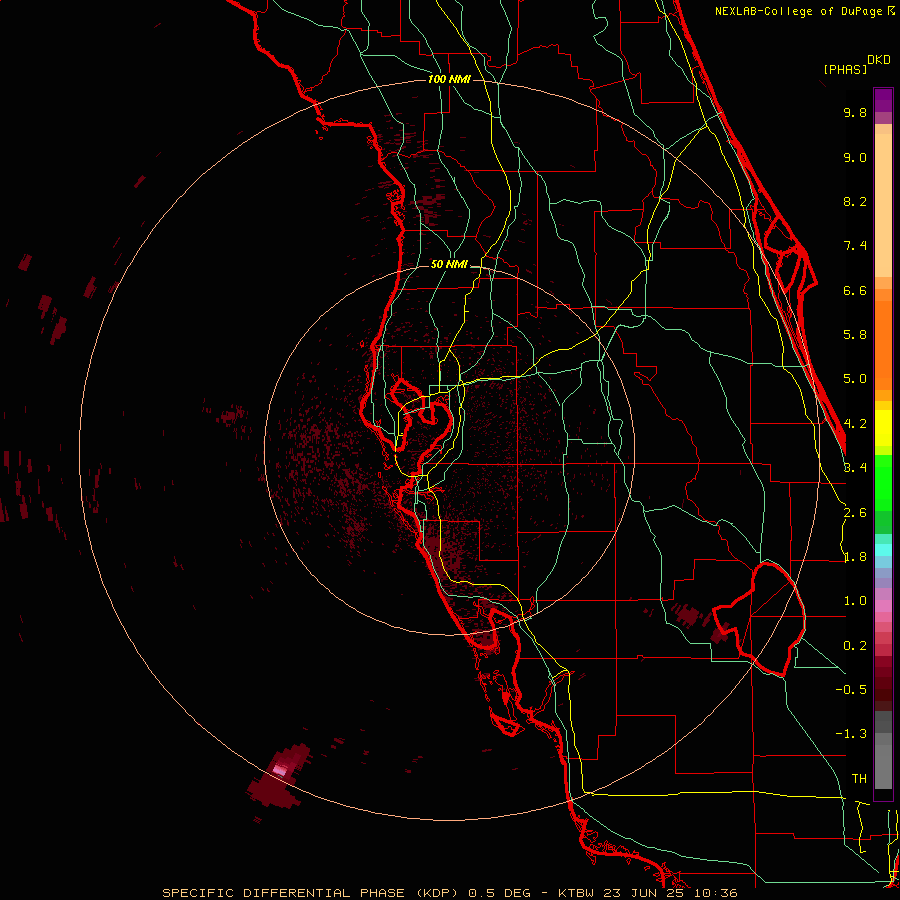Select the 2.6 scale value
900x900 pixels.
tap(855, 513)
